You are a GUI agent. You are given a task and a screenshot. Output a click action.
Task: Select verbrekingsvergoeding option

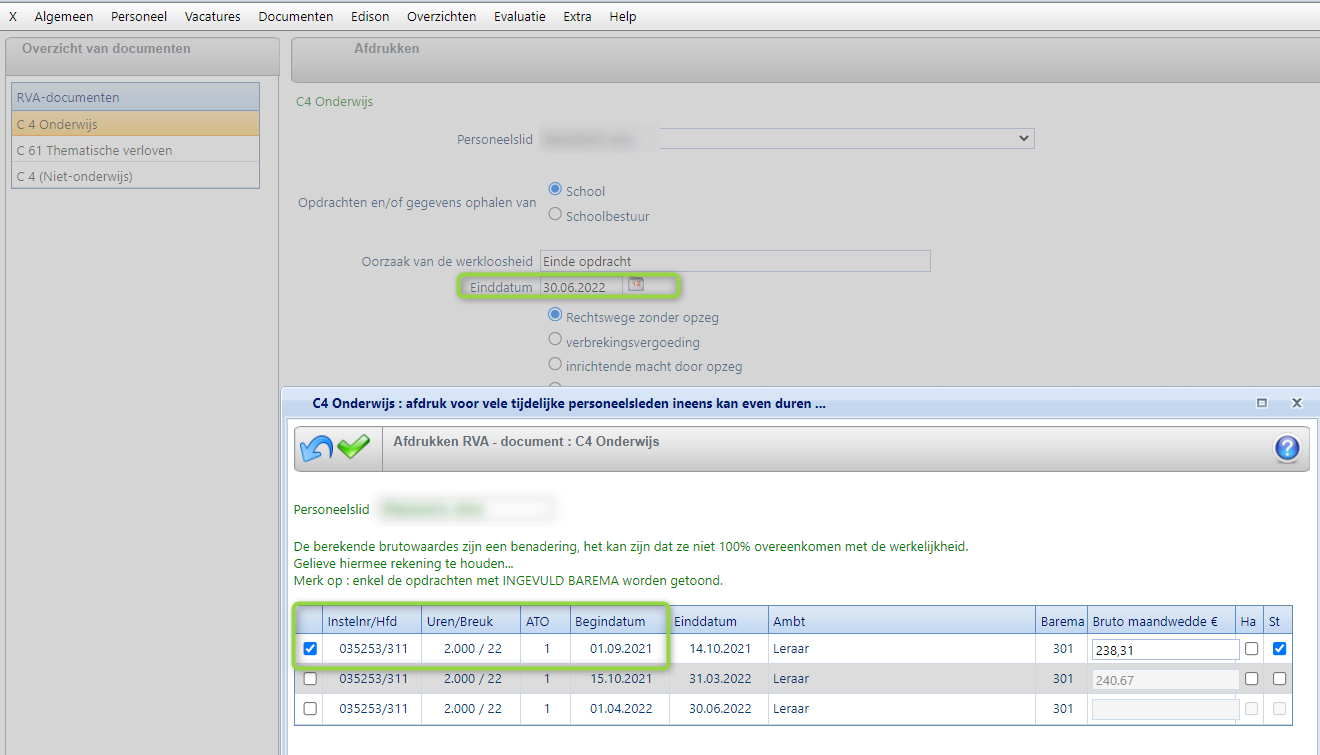click(x=555, y=340)
